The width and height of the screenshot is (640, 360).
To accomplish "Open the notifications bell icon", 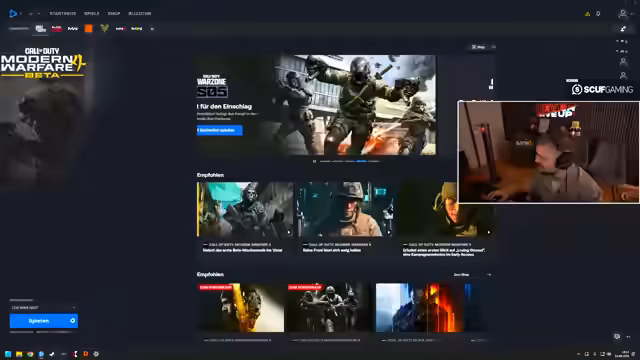I will point(598,14).
